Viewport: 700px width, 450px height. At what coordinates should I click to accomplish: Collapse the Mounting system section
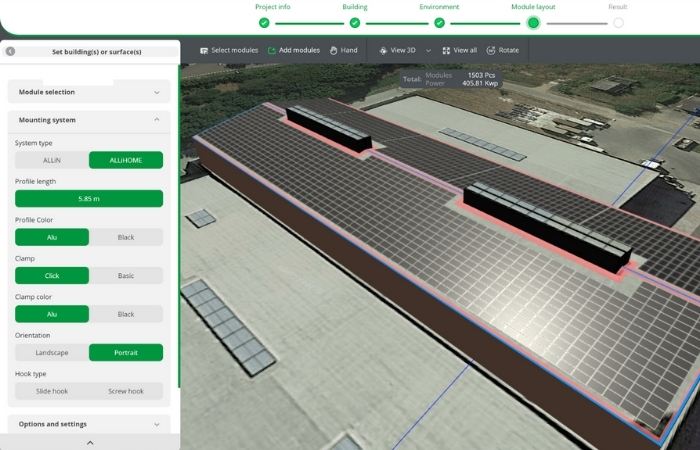coord(89,120)
